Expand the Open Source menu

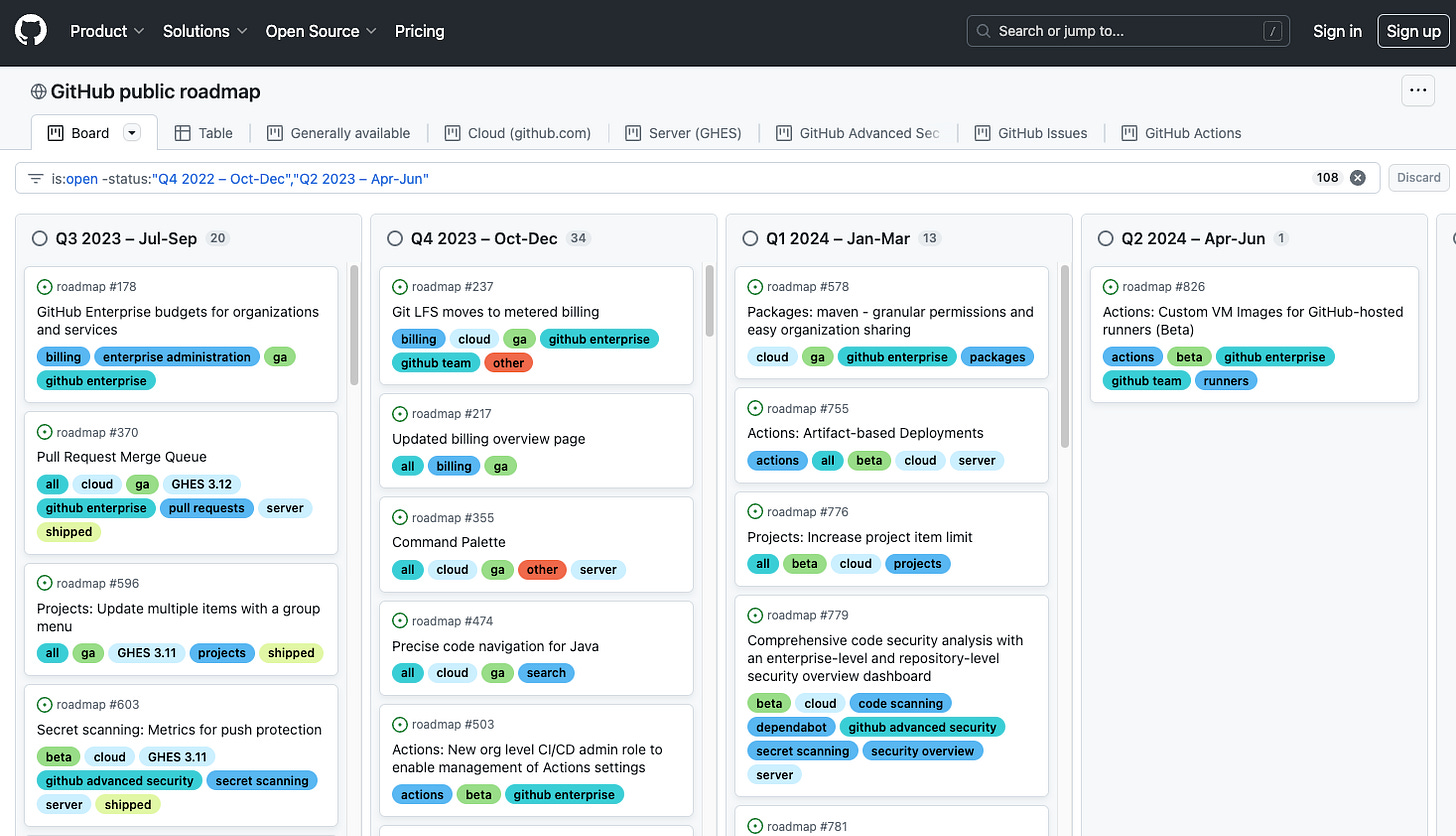point(321,31)
